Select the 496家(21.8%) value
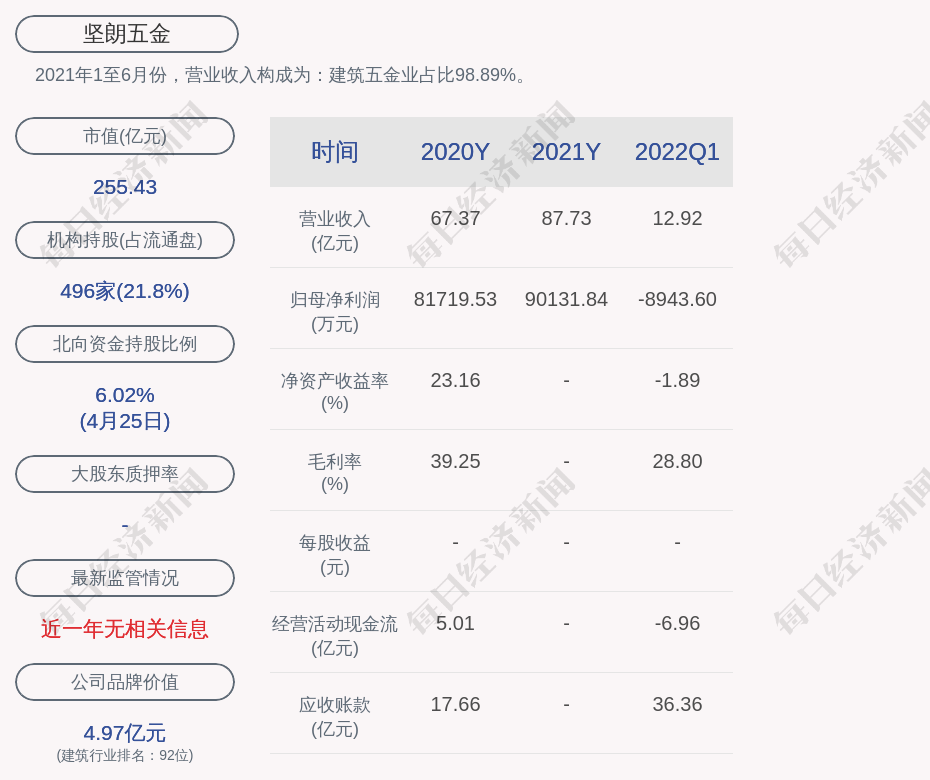This screenshot has width=930, height=780. click(x=125, y=291)
